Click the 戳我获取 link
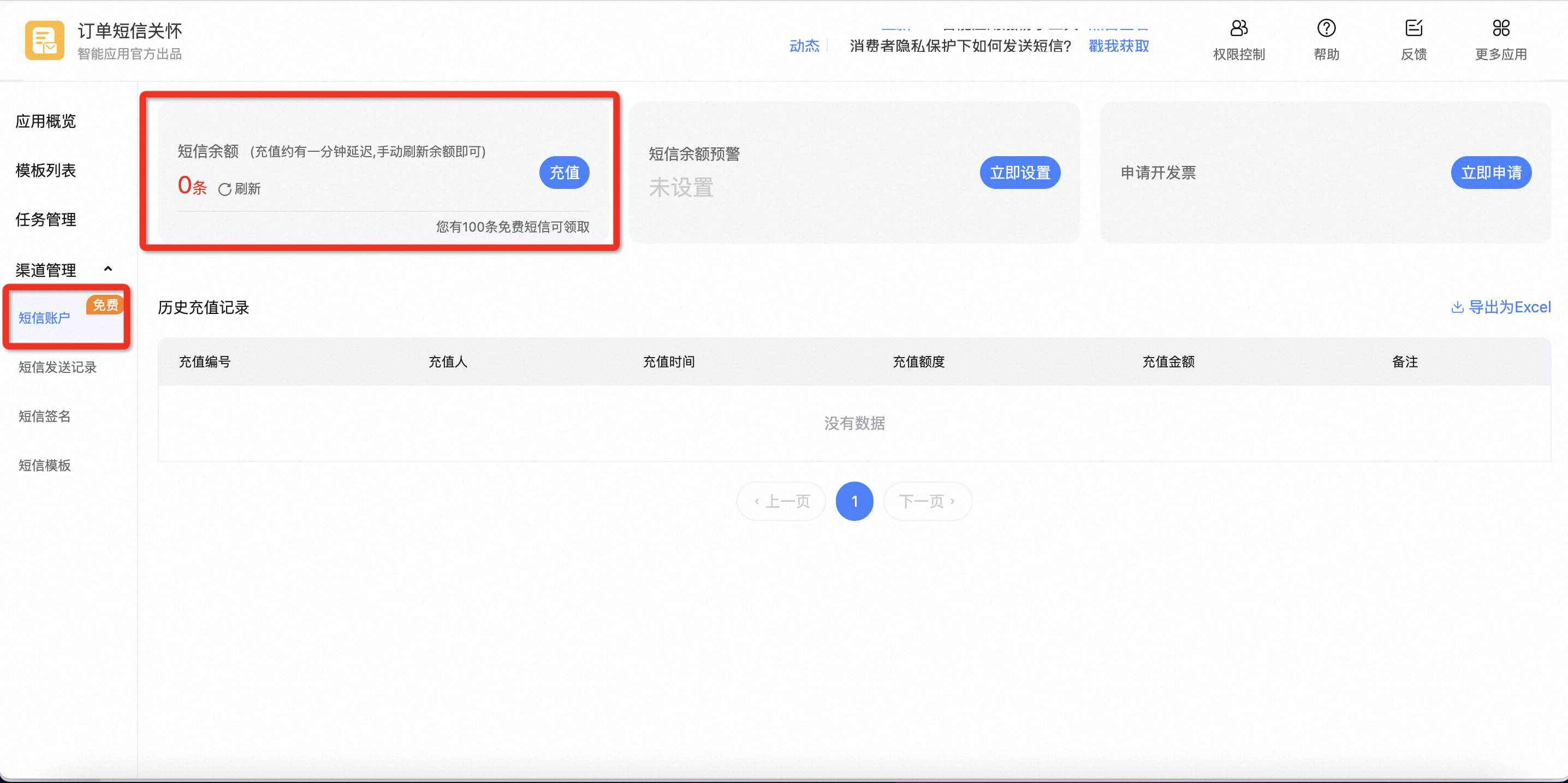This screenshot has height=783, width=1568. 1119,46
